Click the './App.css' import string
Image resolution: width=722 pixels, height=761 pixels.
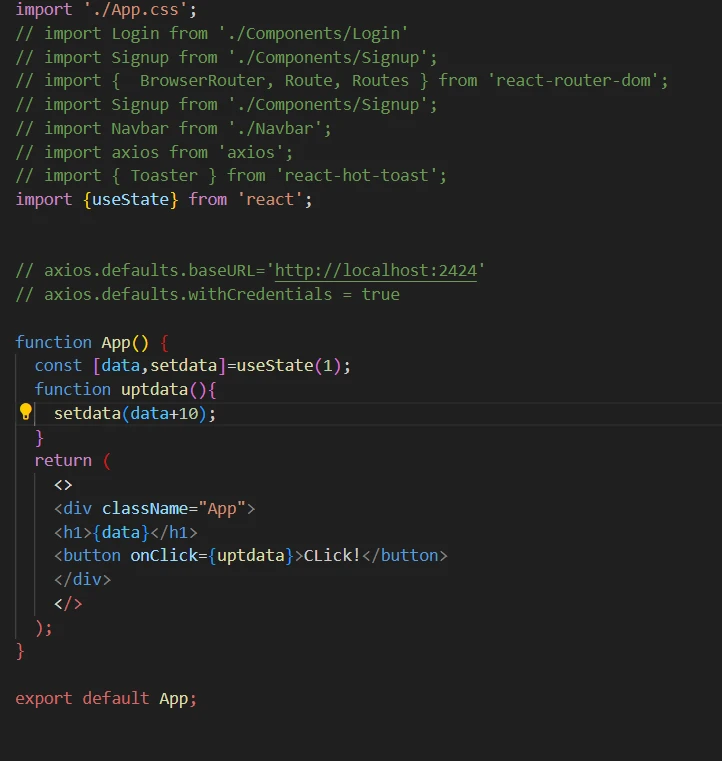pos(135,10)
